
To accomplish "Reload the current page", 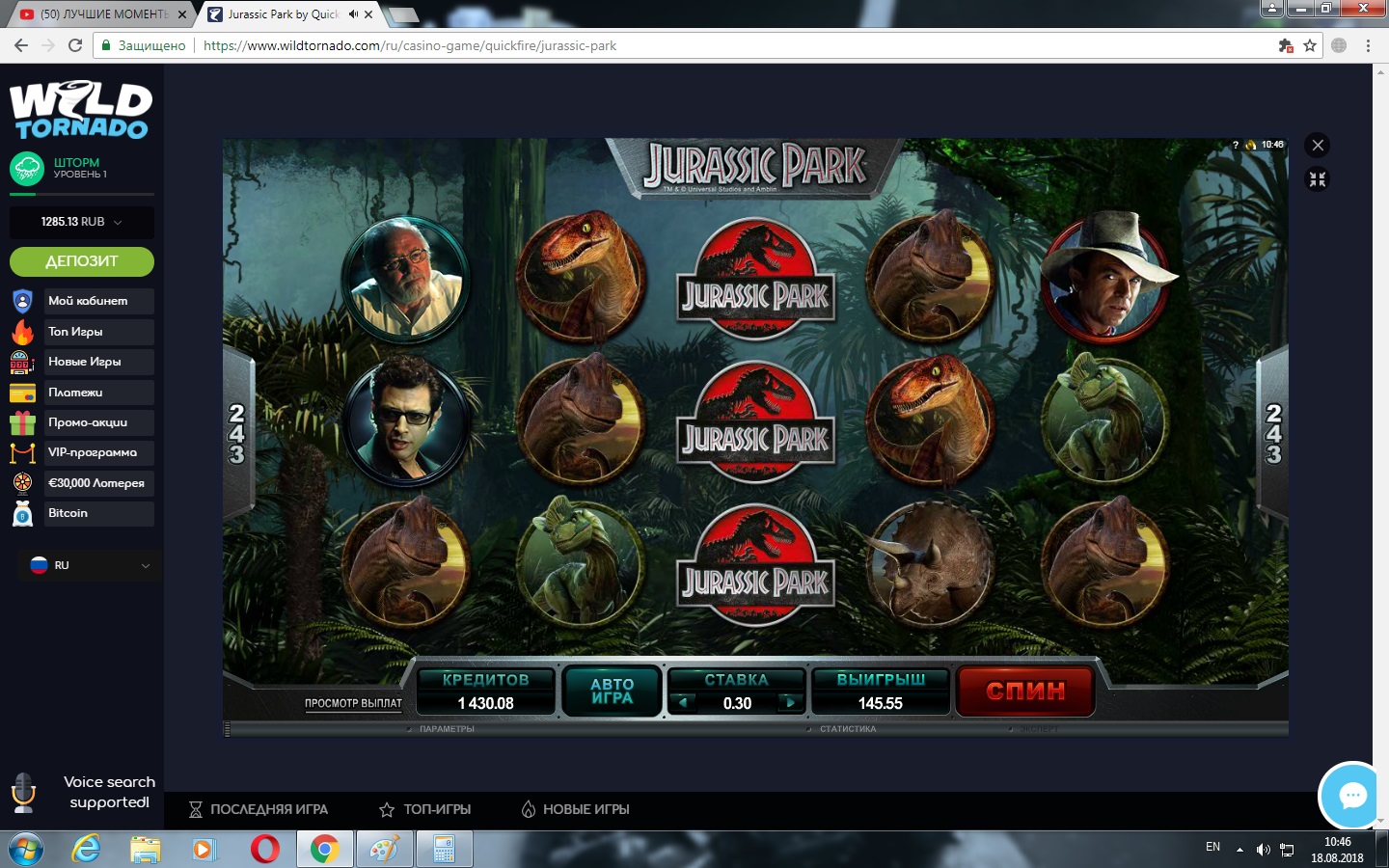I will [75, 45].
